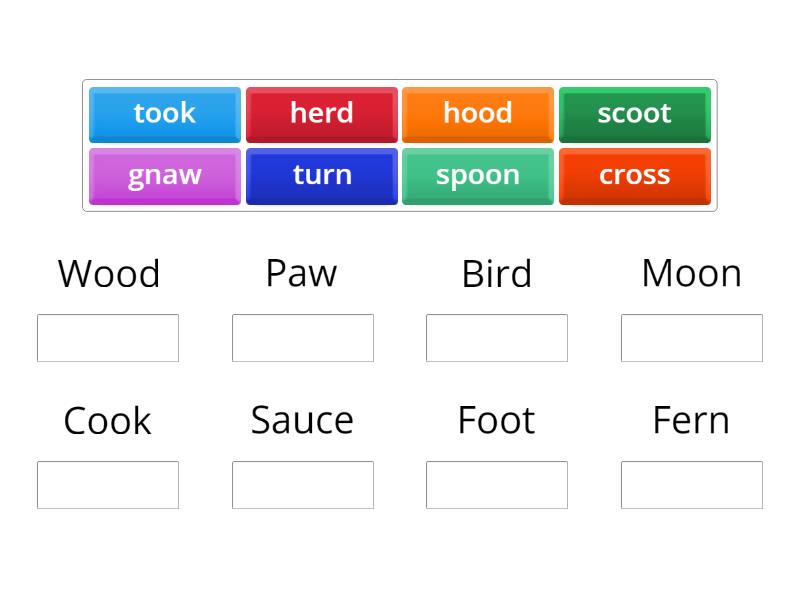Select the "spoon" word tile
This screenshot has width=800, height=600.
pos(478,176)
